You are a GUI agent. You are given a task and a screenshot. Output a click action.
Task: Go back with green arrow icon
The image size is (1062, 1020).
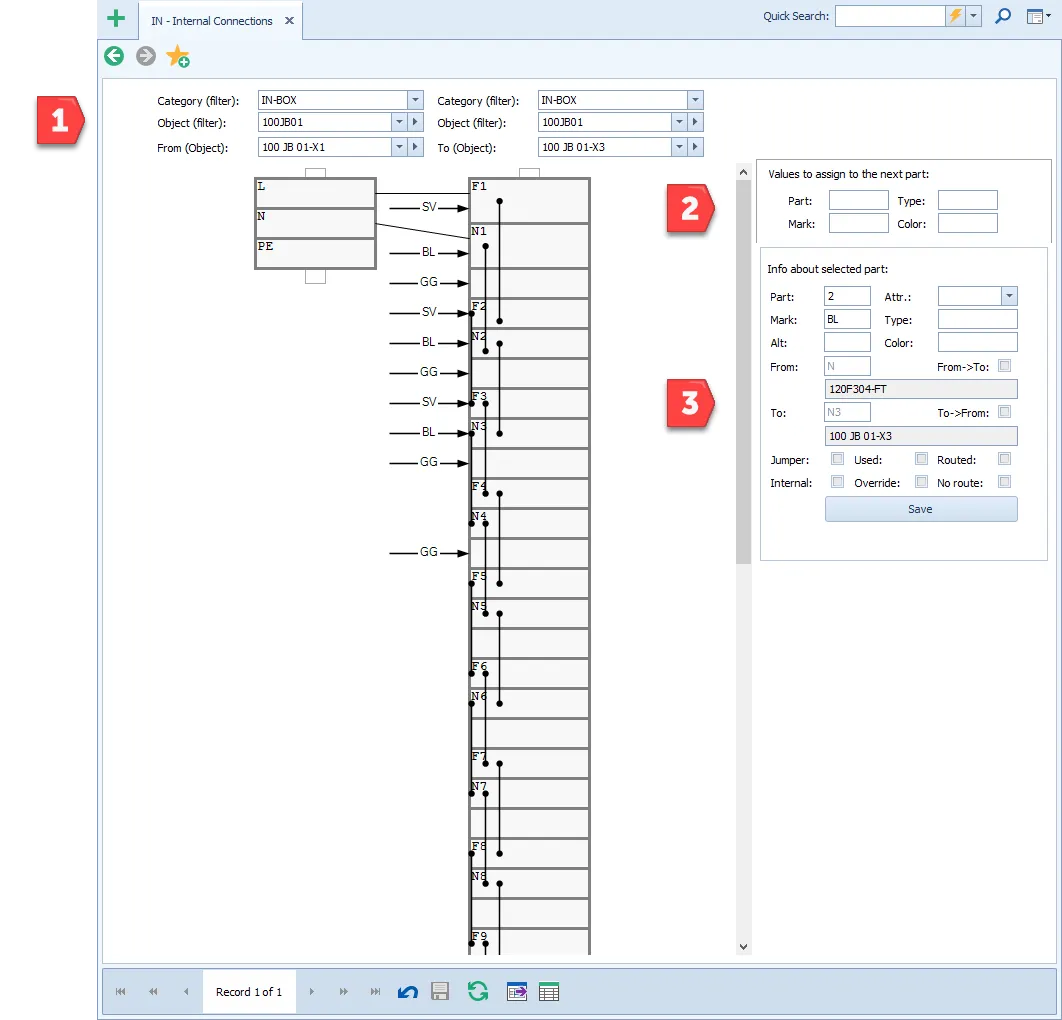[114, 56]
